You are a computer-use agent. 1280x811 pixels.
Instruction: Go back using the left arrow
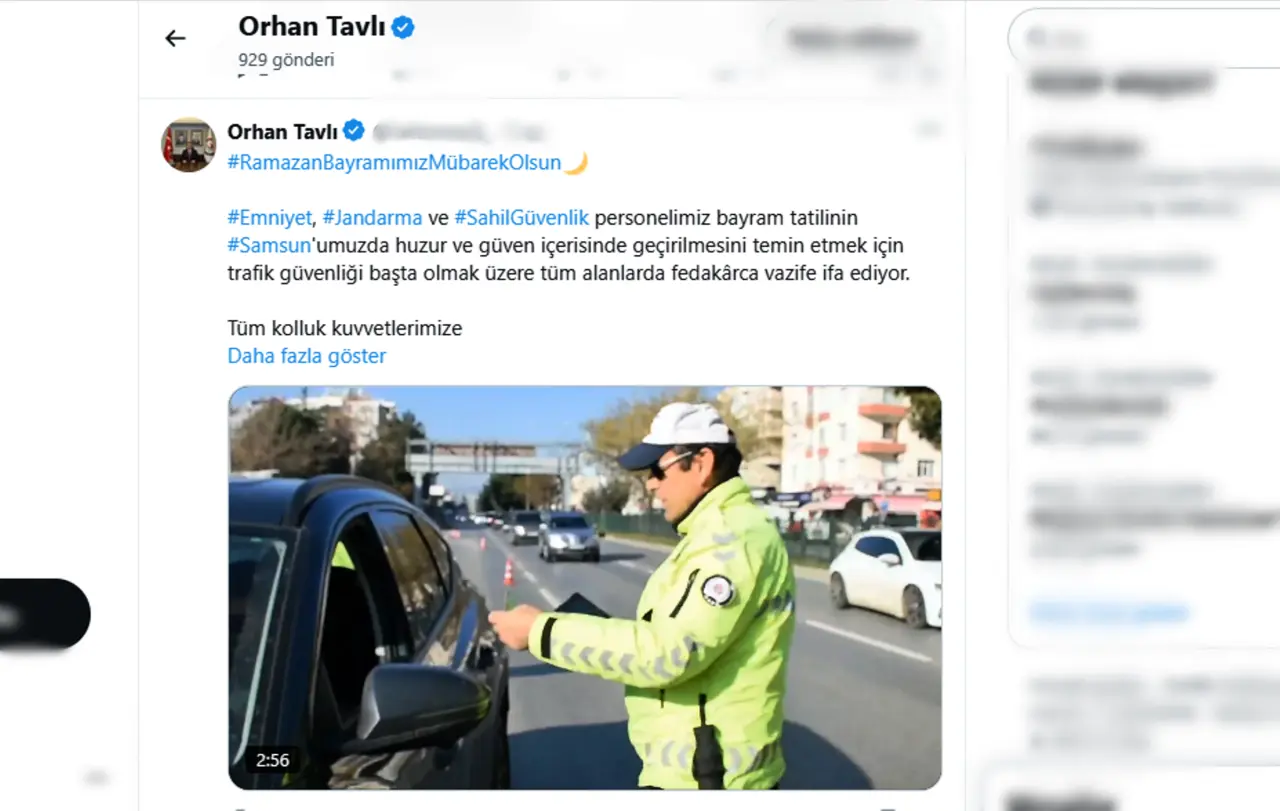(x=175, y=38)
